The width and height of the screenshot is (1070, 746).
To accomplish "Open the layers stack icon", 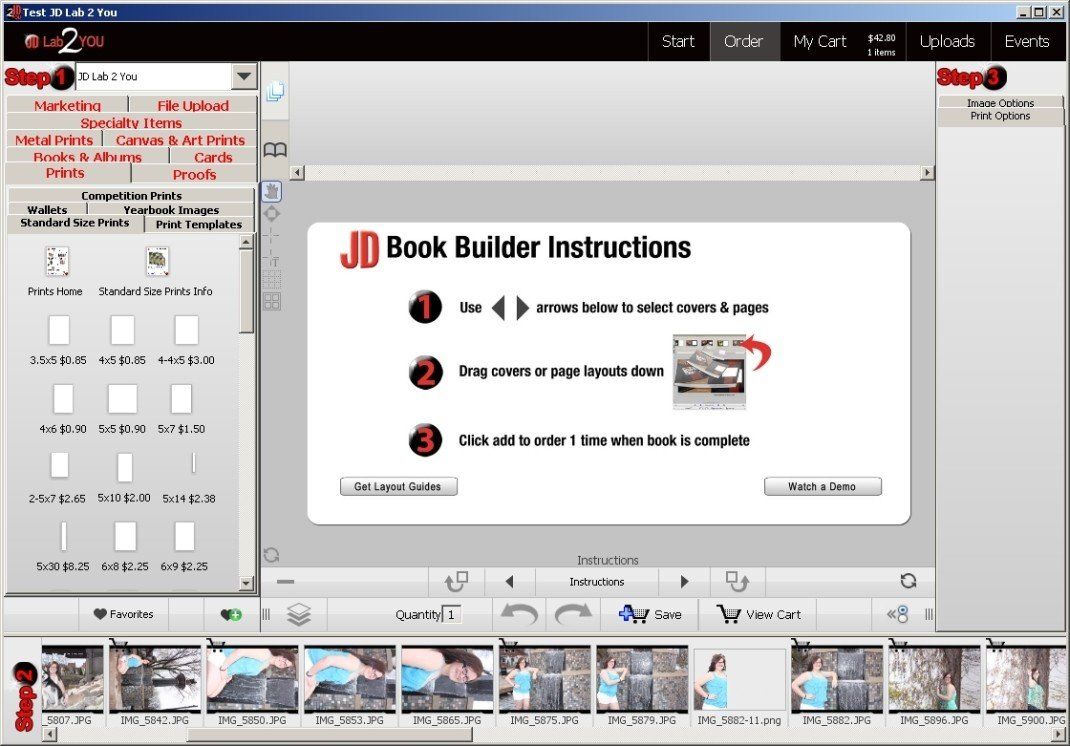I will (299, 614).
